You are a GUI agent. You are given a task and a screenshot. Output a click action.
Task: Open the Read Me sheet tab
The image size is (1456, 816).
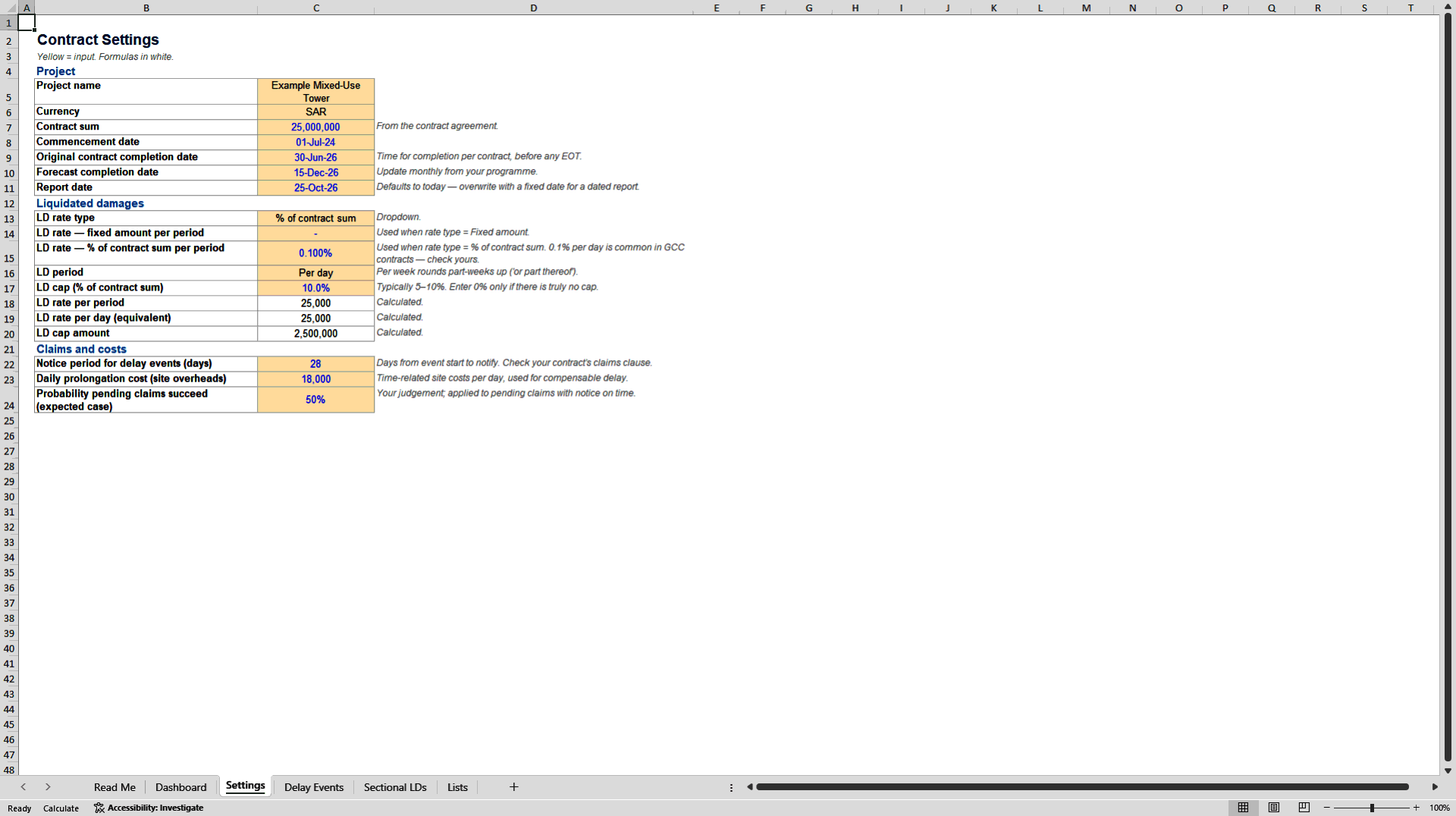[115, 787]
